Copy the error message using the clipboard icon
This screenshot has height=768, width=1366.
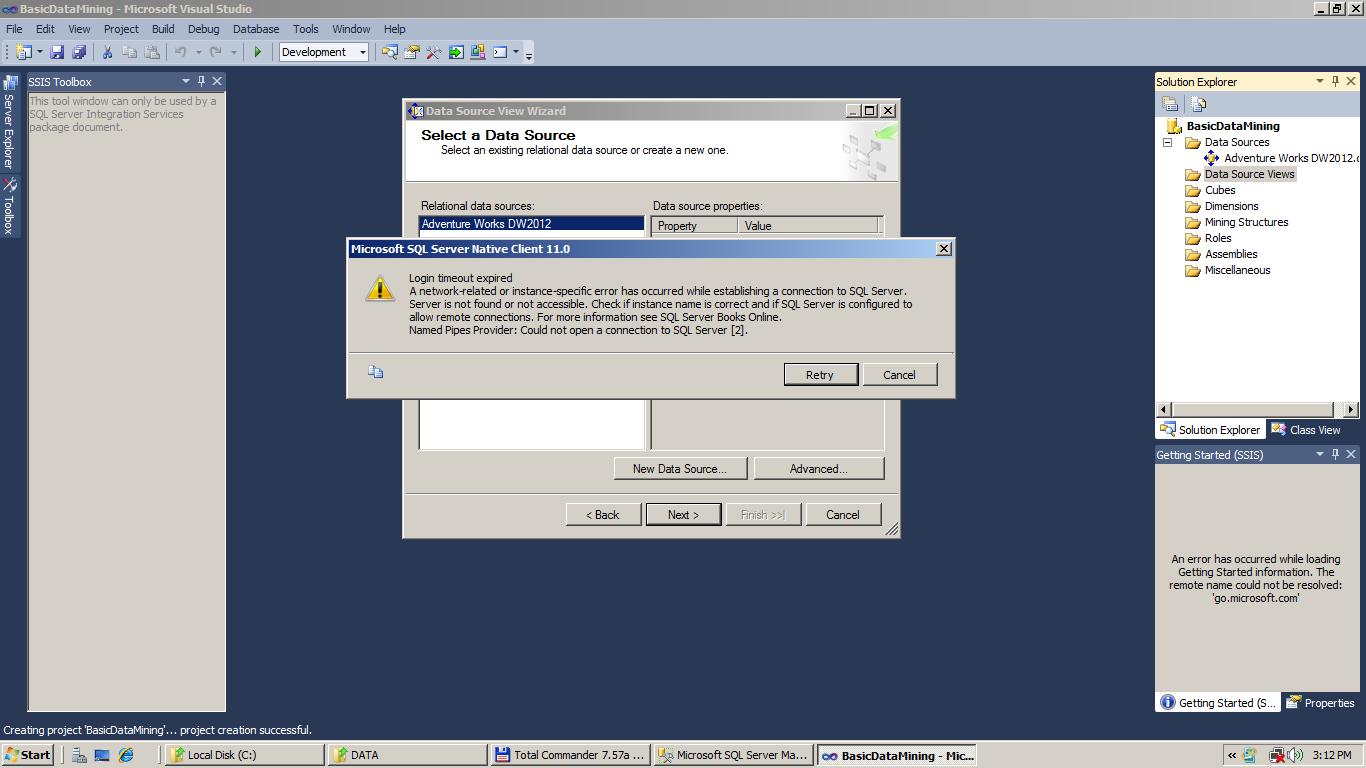tap(376, 370)
